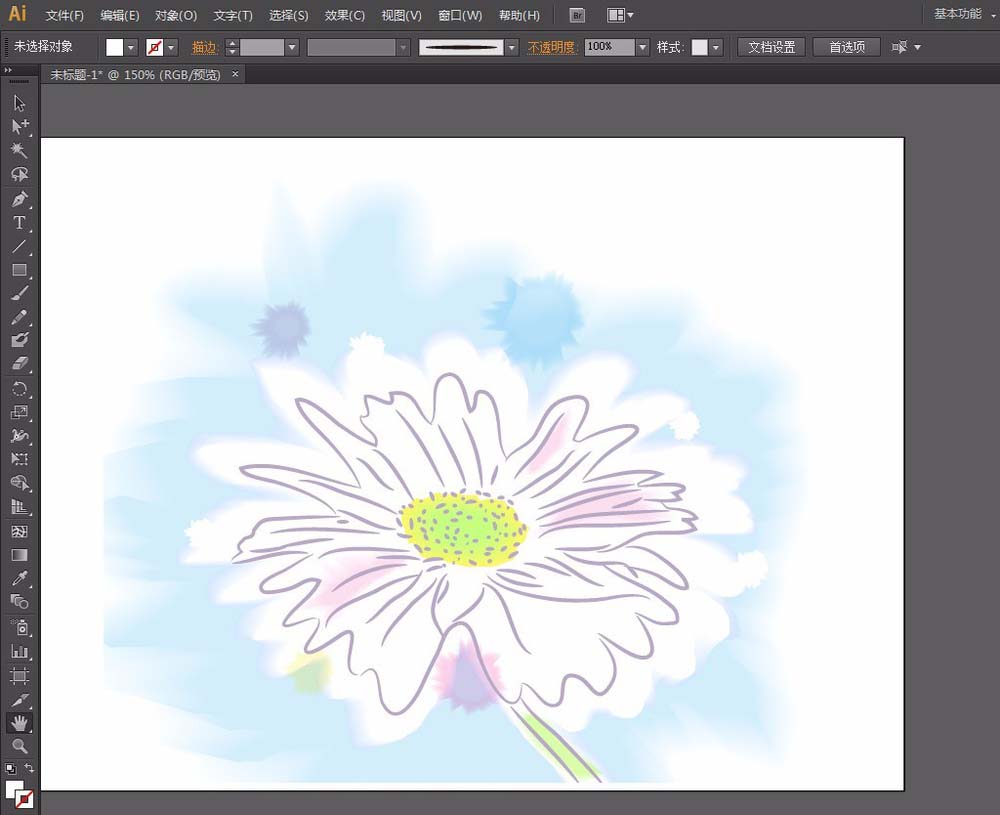Expand the brush definition dropdown
Viewport: 1000px width, 815px height.
pos(512,47)
